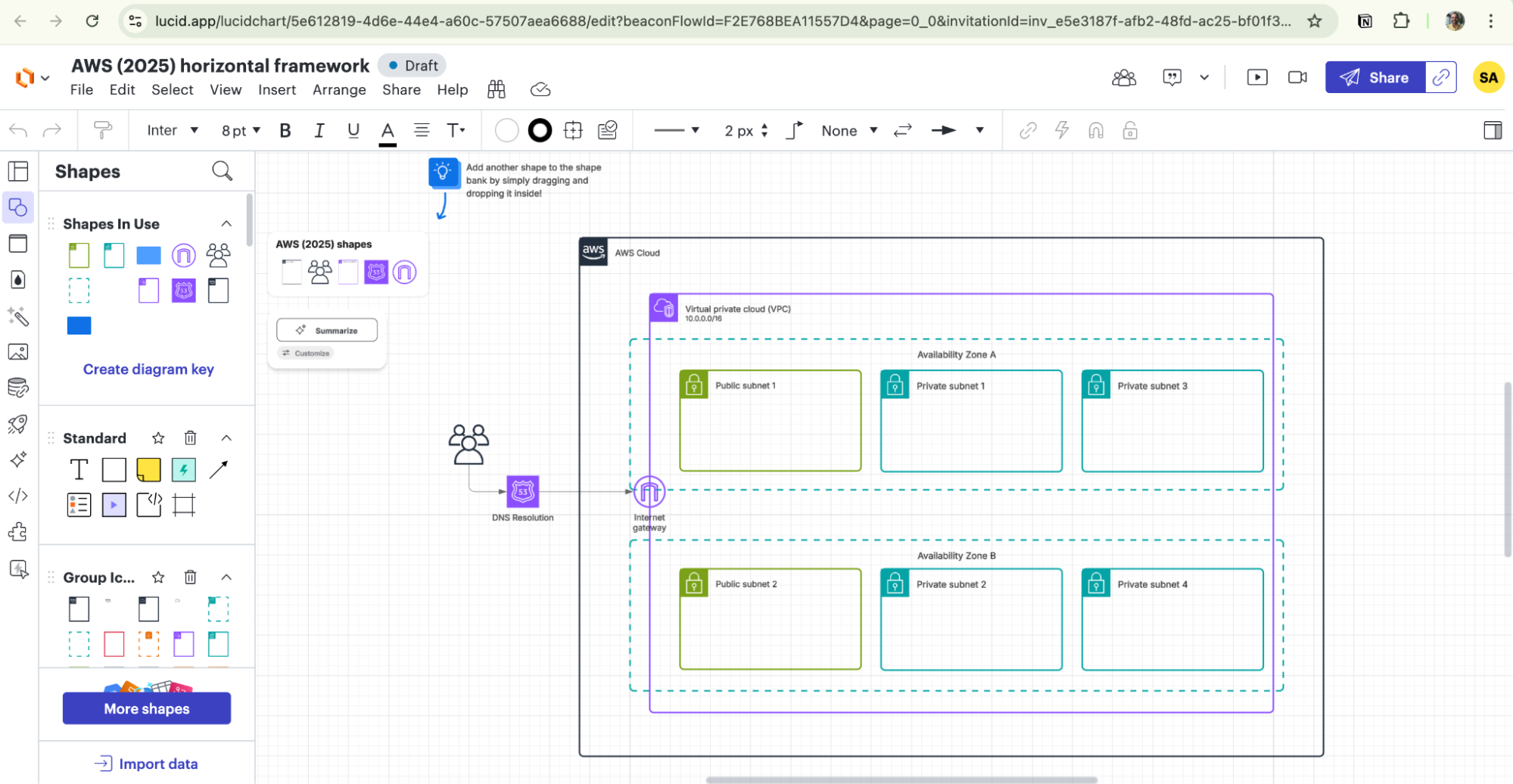Pick the black line color swatch
Image resolution: width=1513 pixels, height=784 pixels.
coord(540,131)
